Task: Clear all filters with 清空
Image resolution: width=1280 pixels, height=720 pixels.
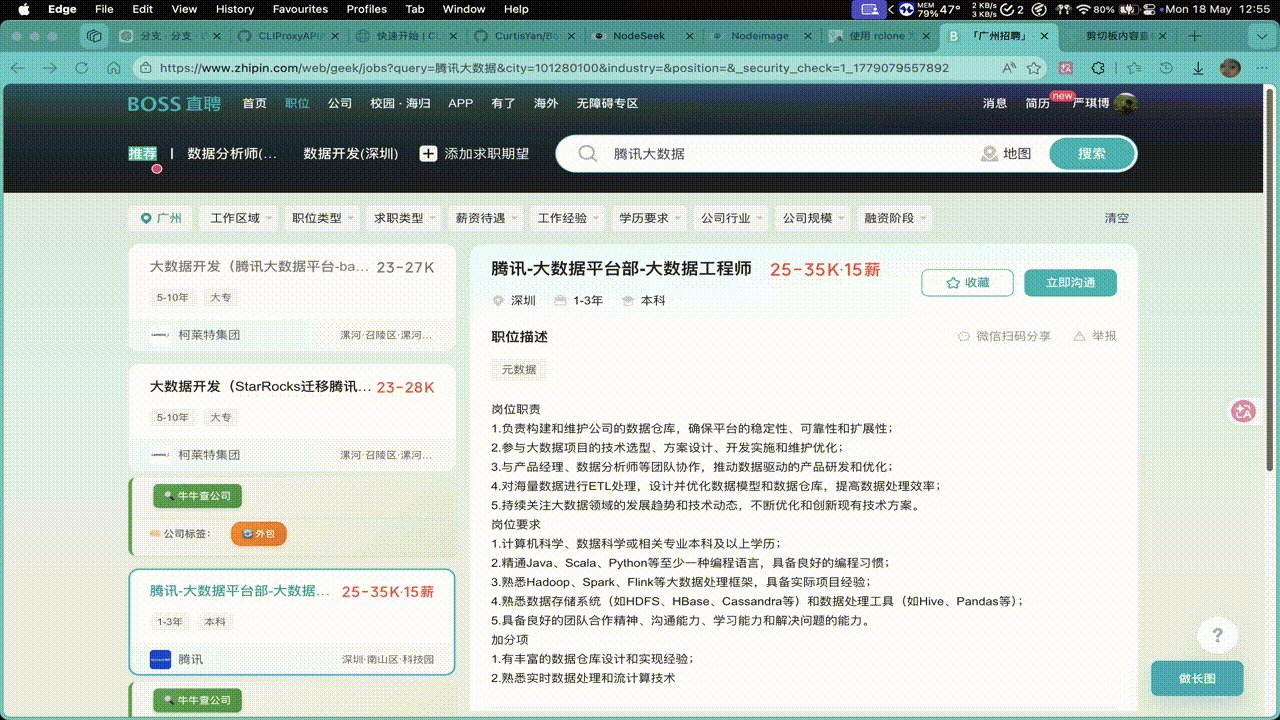Action: coord(1116,218)
